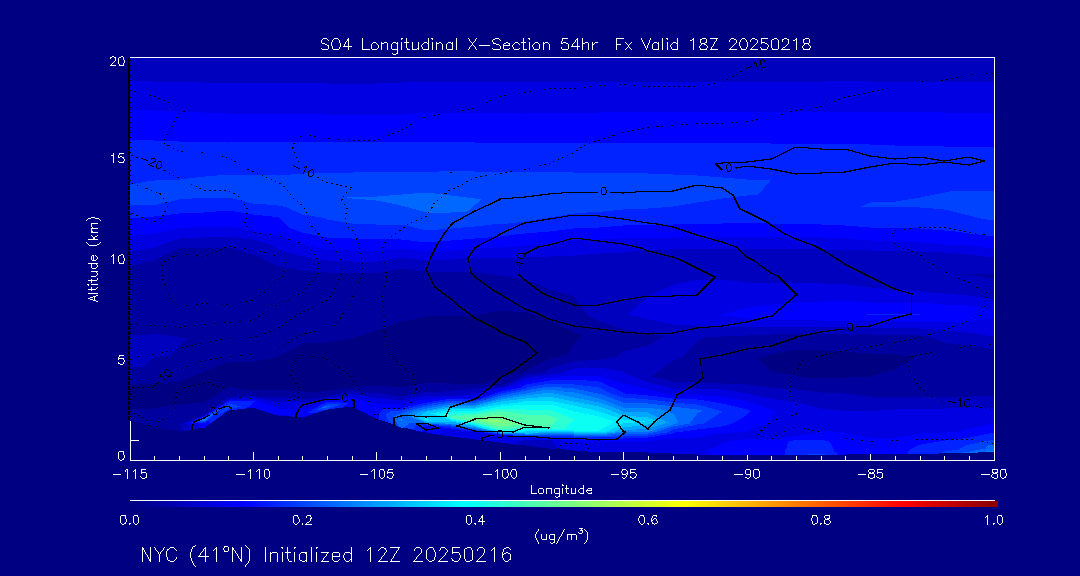Click altitude axis tick label '5'

(121, 360)
